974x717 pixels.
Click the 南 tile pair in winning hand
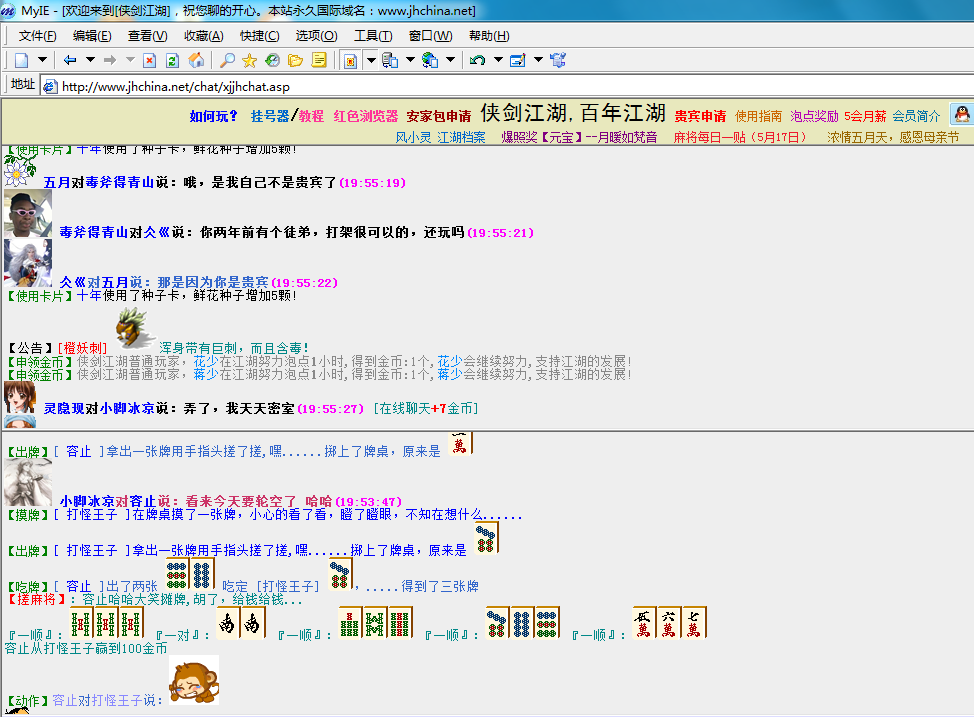[241, 622]
